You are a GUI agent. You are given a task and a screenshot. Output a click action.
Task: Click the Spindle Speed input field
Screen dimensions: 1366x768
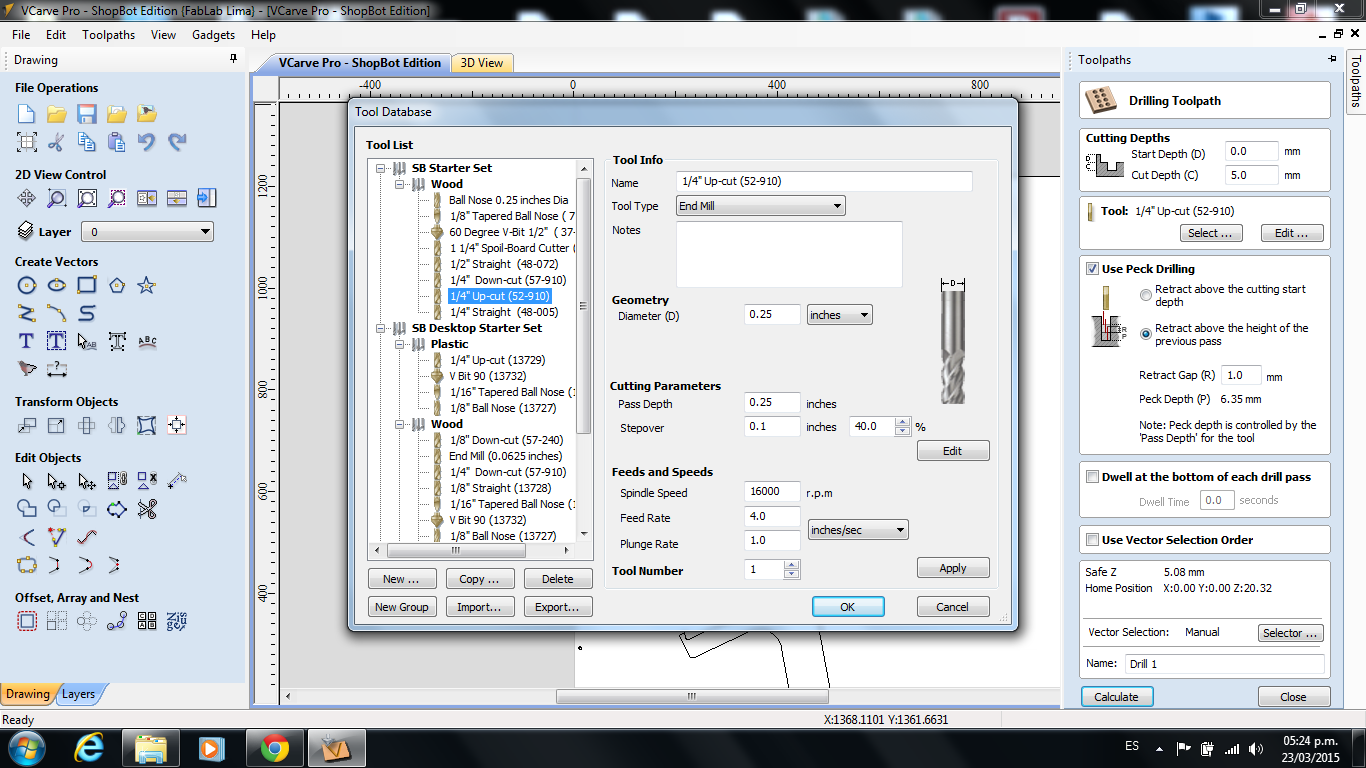(x=773, y=492)
